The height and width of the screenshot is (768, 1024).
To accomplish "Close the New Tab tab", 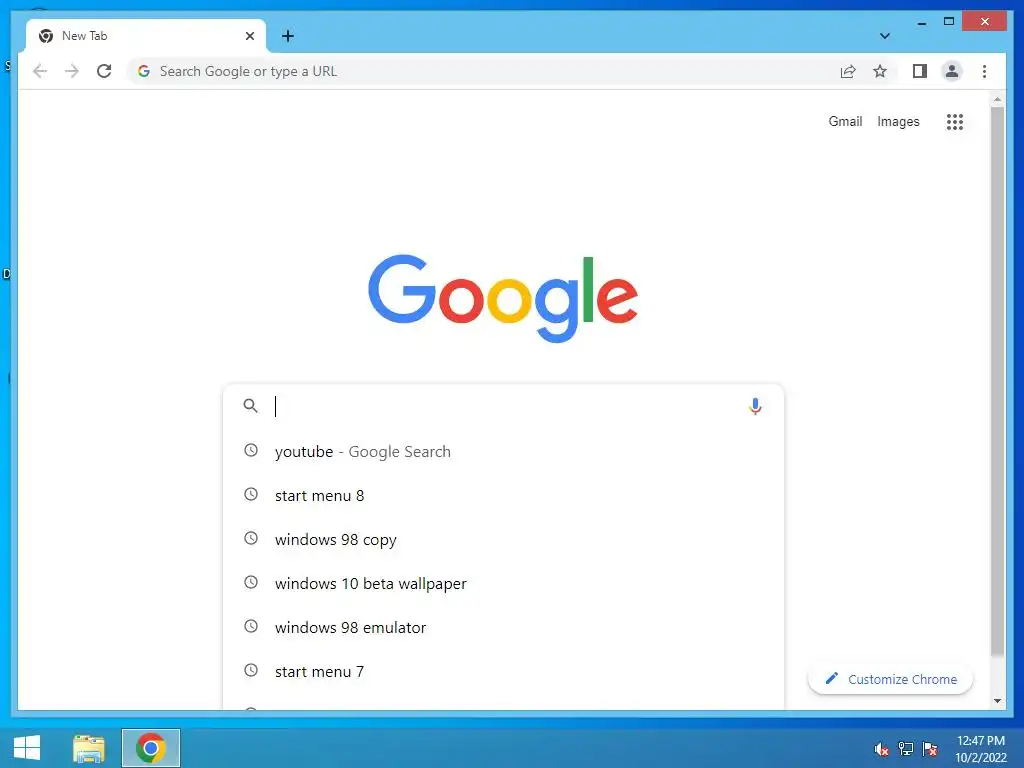I will pyautogui.click(x=249, y=36).
